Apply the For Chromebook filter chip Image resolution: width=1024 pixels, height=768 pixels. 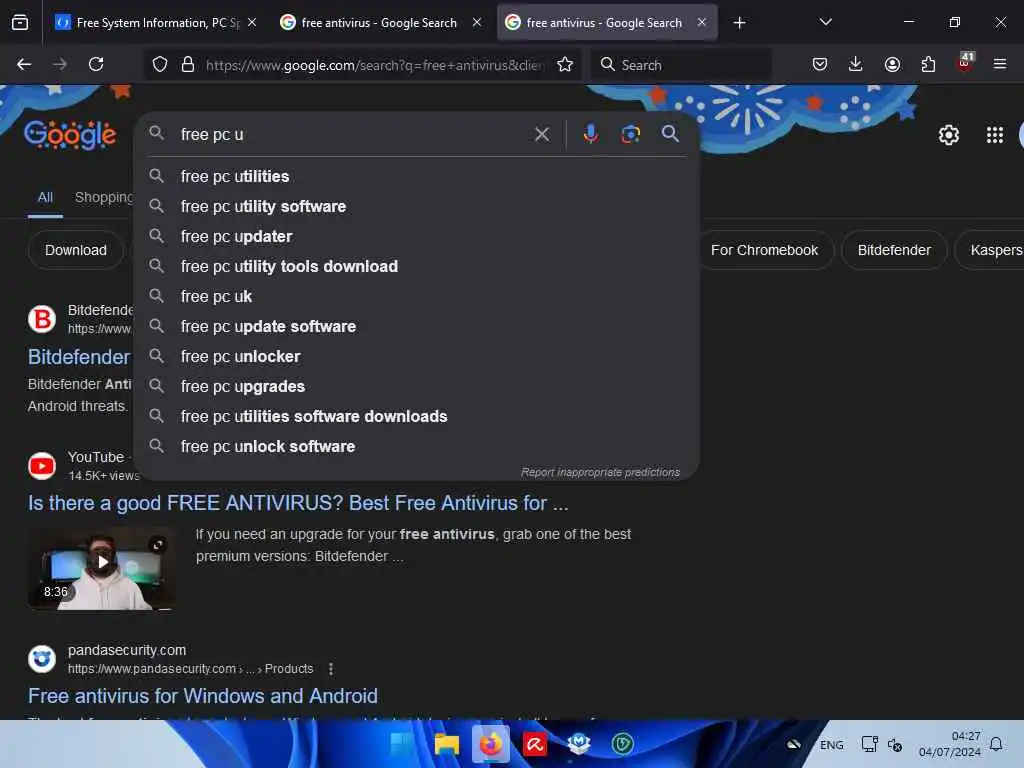764,250
